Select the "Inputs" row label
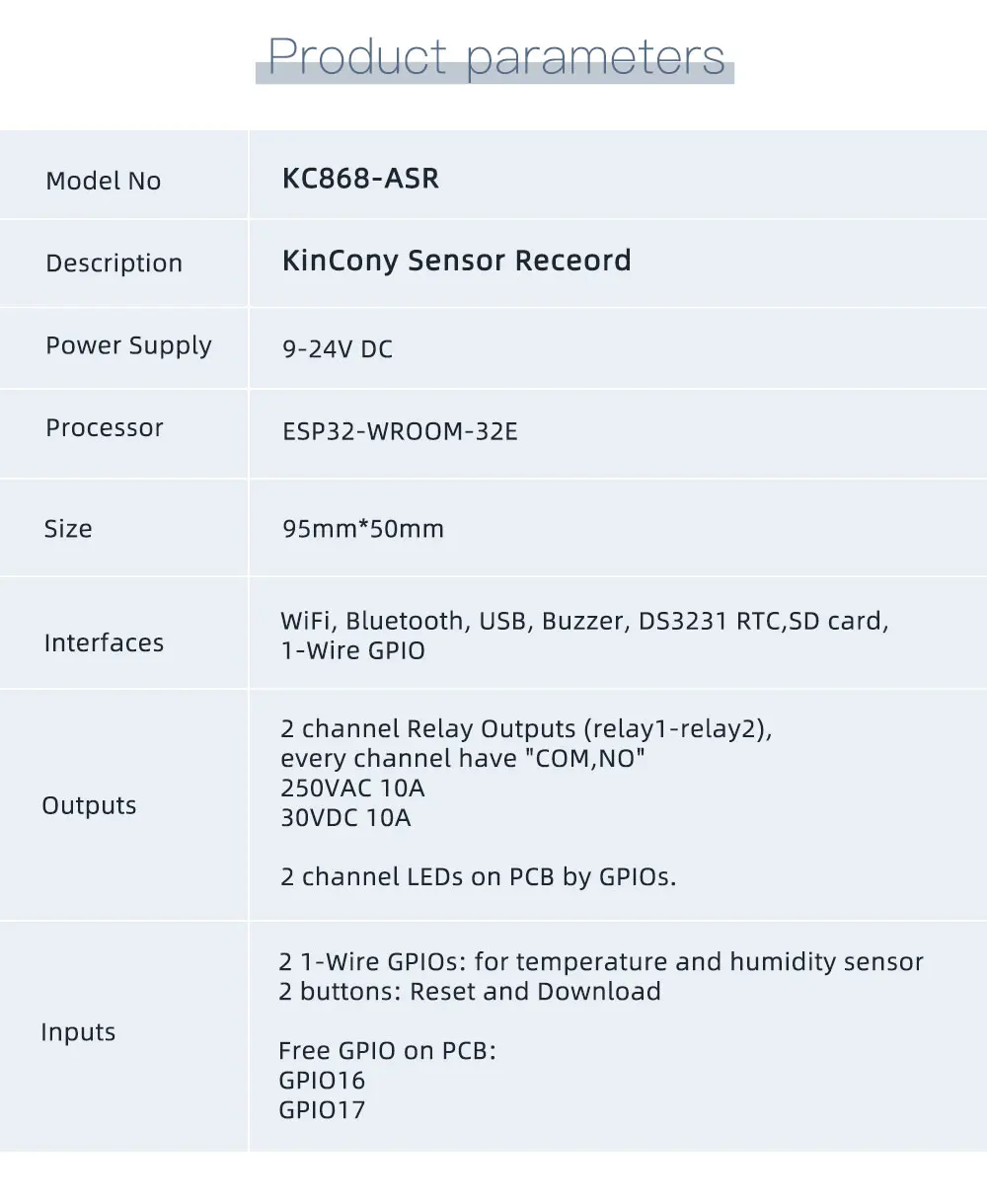 coord(78,1032)
